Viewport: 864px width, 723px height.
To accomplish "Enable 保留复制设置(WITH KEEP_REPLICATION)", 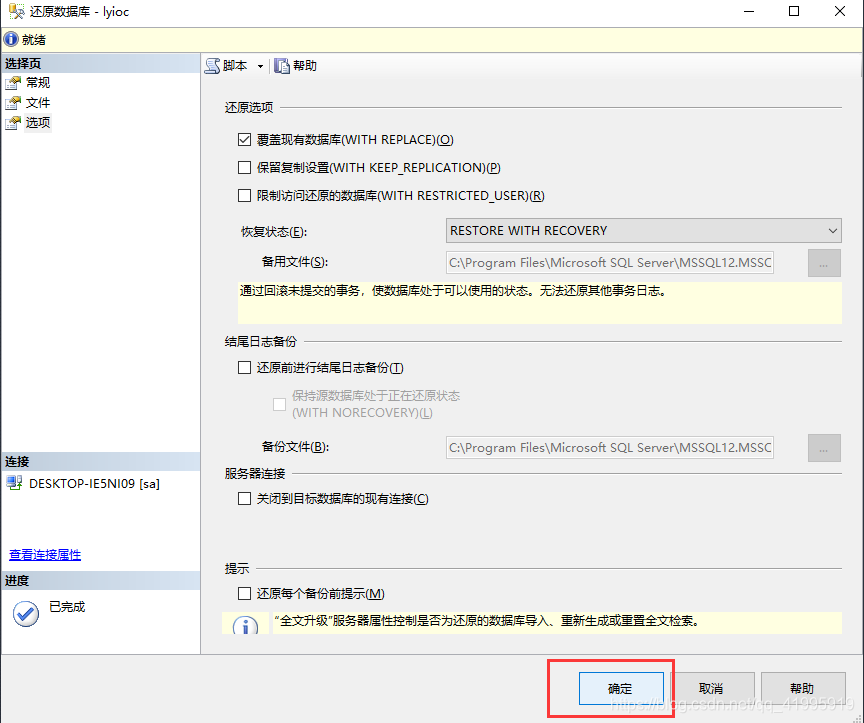I will 244,167.
